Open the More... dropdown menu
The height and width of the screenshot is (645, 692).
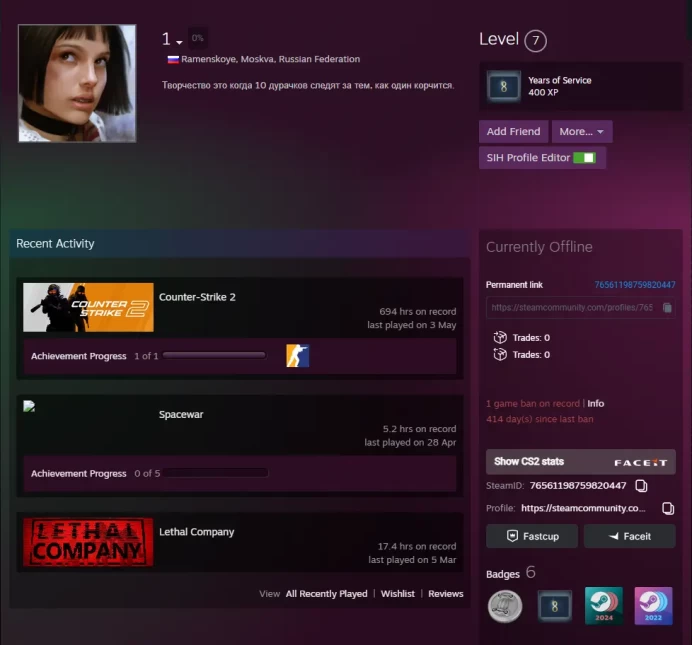tap(582, 131)
